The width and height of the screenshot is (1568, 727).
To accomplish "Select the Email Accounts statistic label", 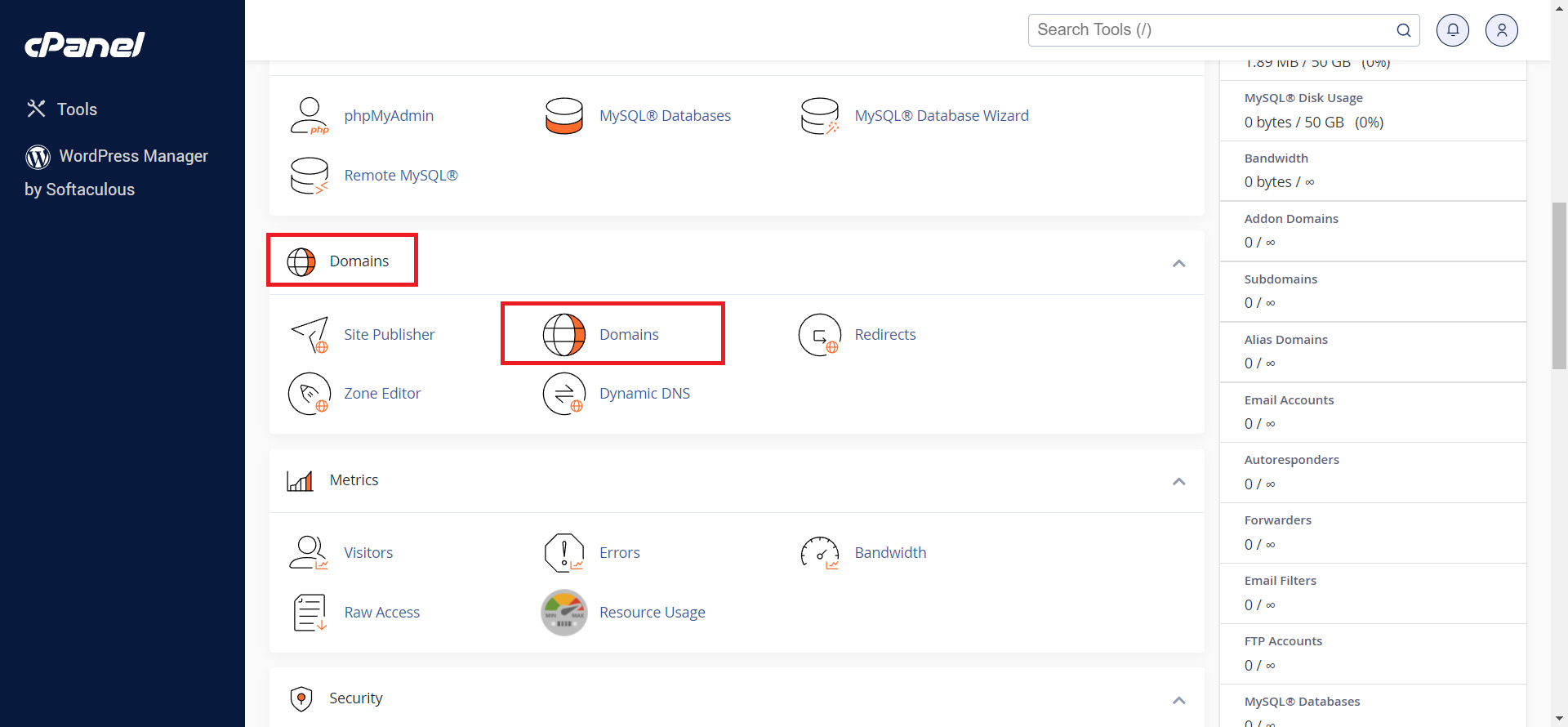I will [1289, 400].
